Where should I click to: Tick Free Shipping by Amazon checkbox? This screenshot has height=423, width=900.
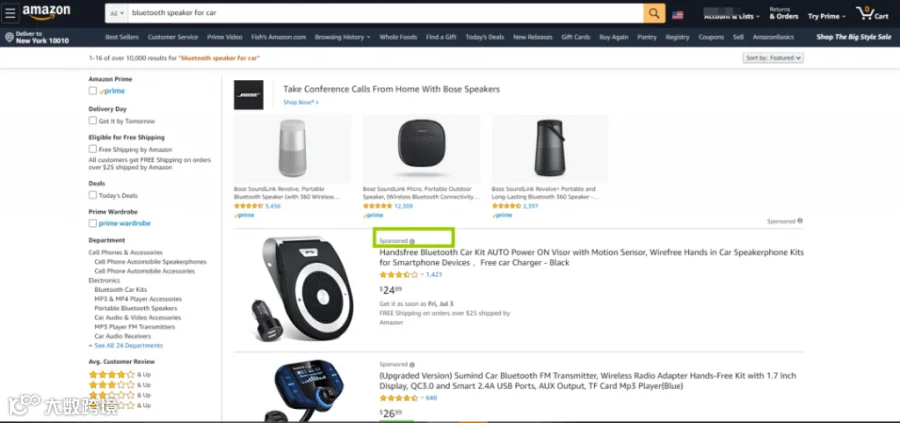pyautogui.click(x=92, y=149)
